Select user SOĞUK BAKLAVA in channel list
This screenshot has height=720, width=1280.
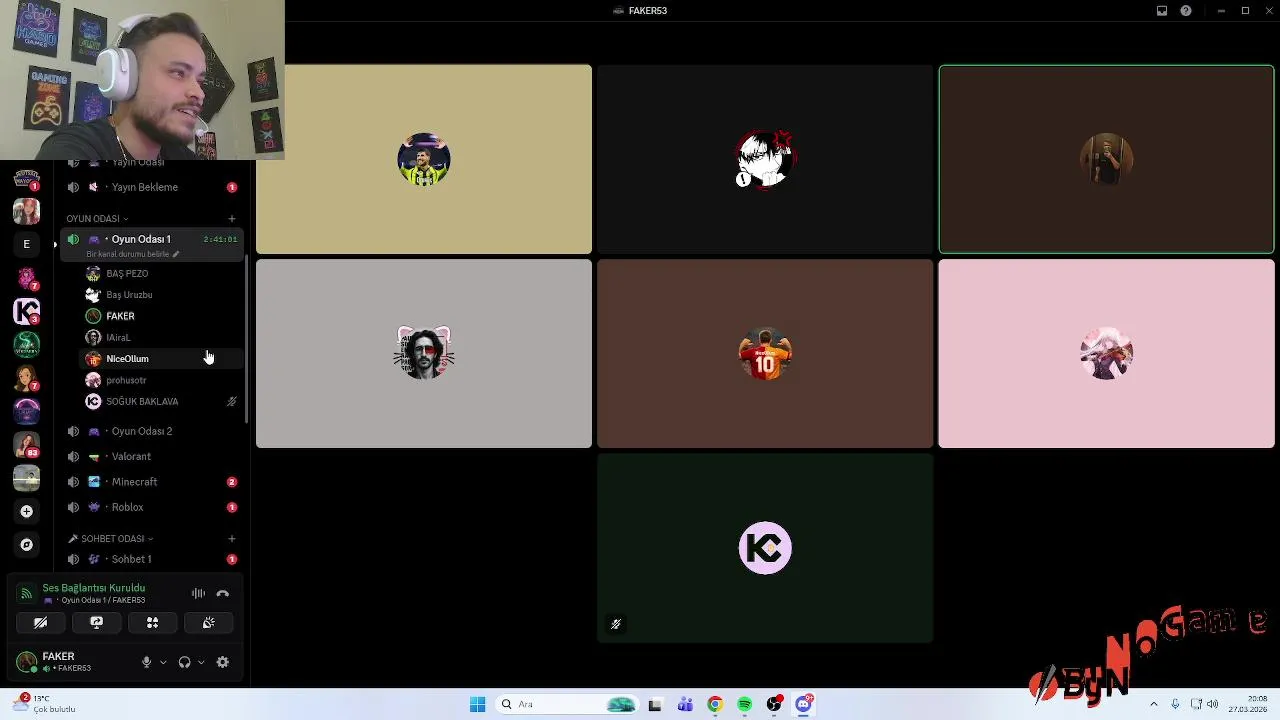tap(162, 401)
